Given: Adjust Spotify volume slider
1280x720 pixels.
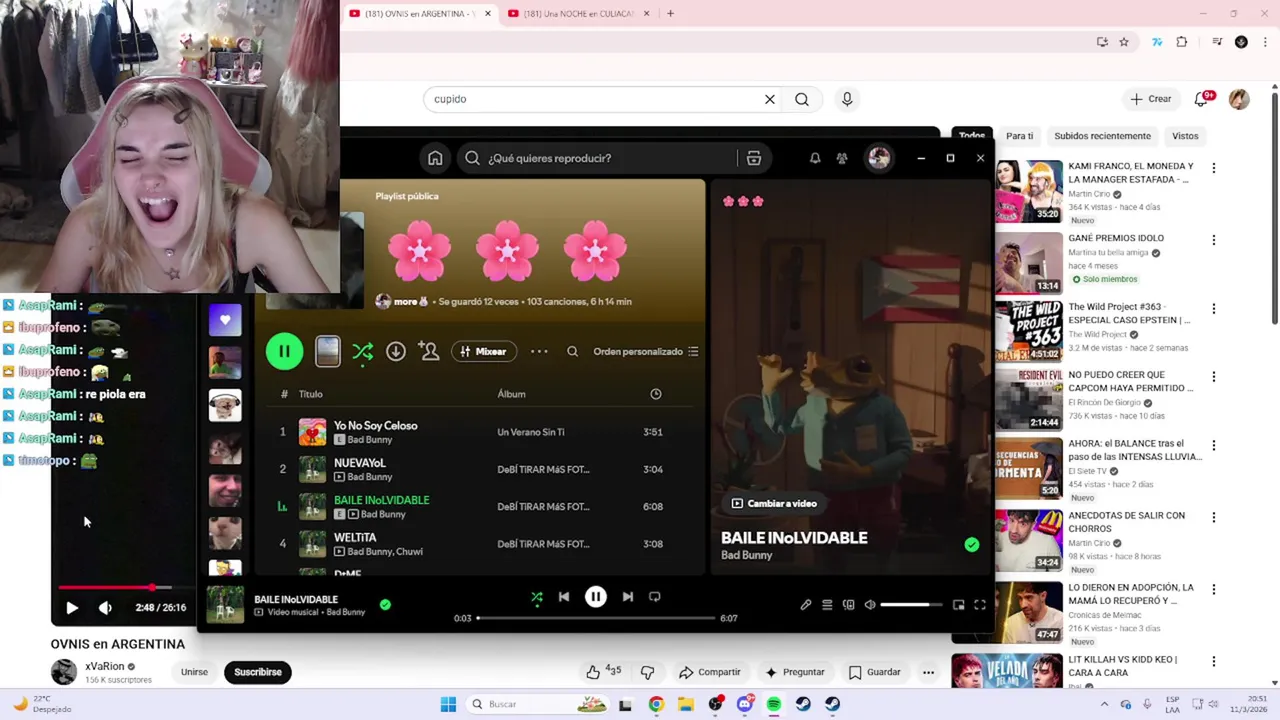Looking at the screenshot, I should click(911, 605).
